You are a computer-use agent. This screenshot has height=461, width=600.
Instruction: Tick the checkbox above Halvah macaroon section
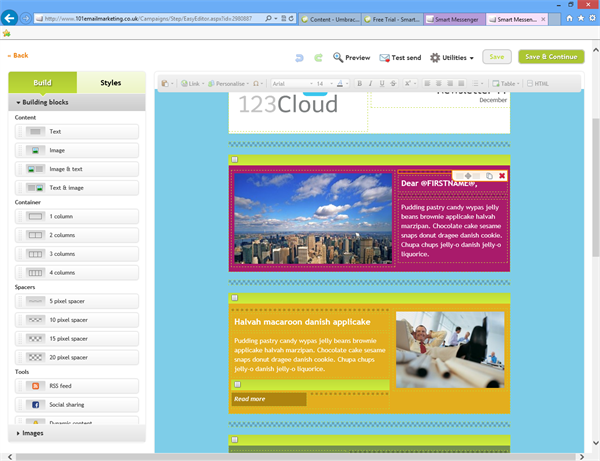[235, 298]
